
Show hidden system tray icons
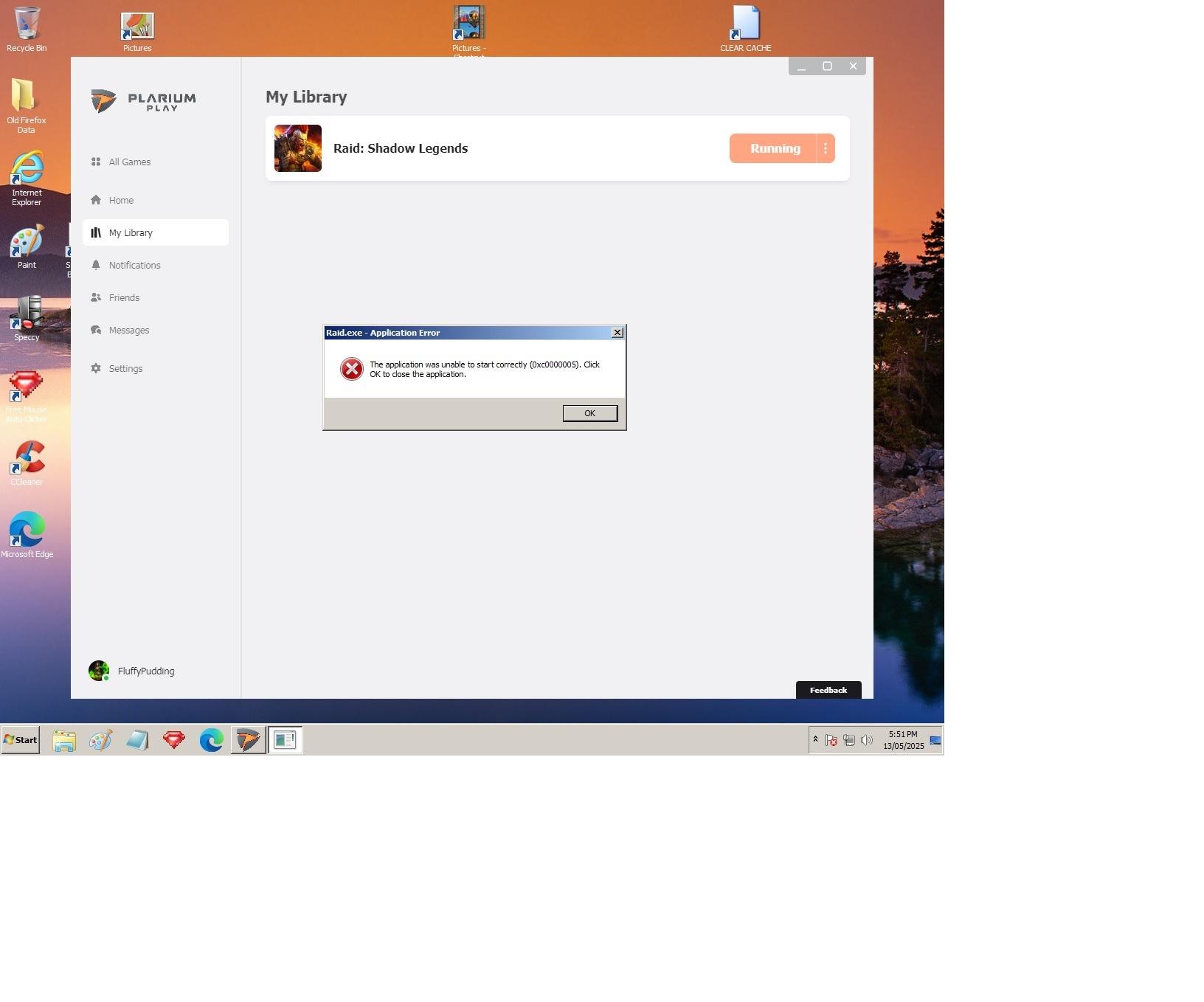coord(815,739)
